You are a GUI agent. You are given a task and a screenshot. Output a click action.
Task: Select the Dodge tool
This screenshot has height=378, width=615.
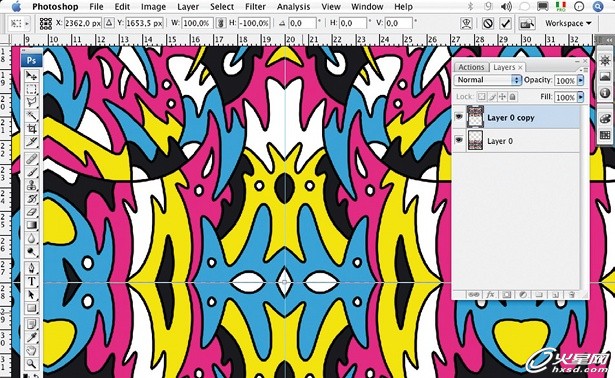click(x=31, y=251)
